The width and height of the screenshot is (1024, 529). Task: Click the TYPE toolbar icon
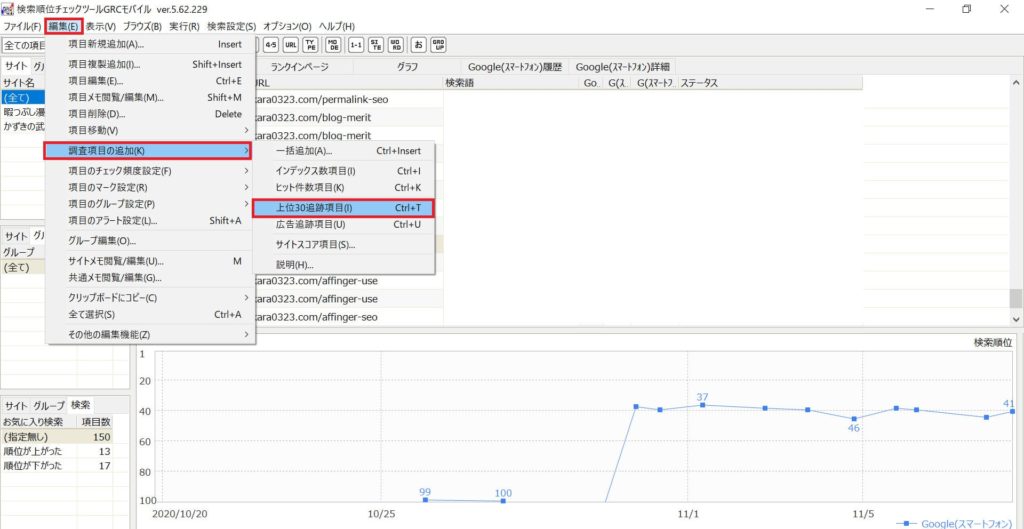(x=312, y=45)
